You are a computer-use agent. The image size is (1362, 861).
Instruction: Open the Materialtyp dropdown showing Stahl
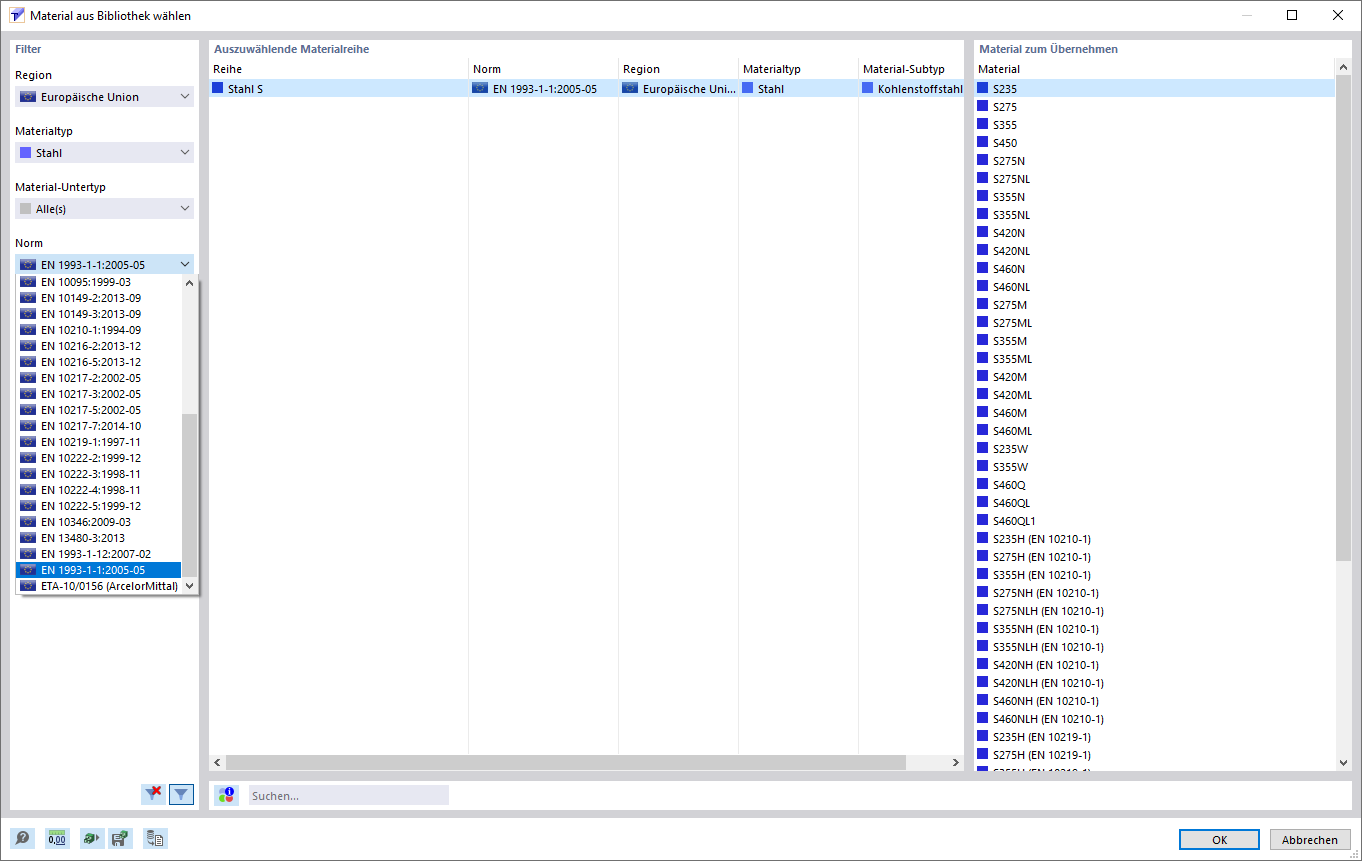(104, 153)
